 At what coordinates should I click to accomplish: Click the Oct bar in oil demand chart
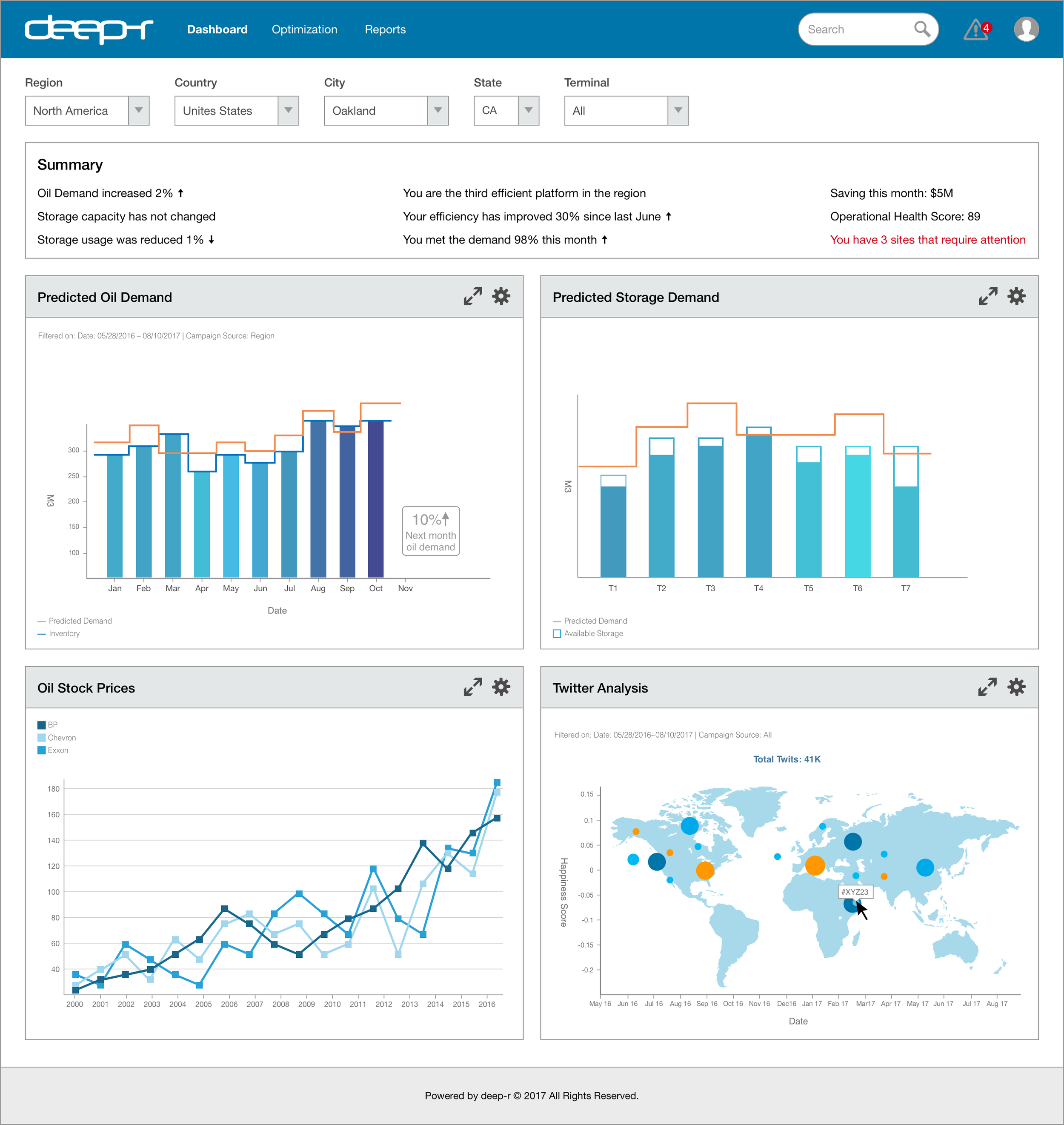(x=375, y=499)
